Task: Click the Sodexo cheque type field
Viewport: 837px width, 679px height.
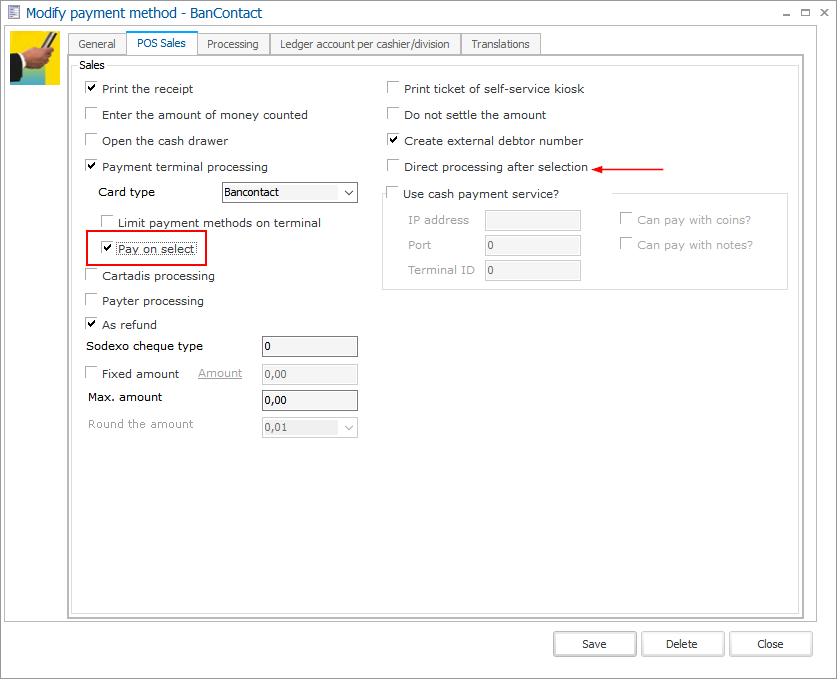Action: [309, 347]
